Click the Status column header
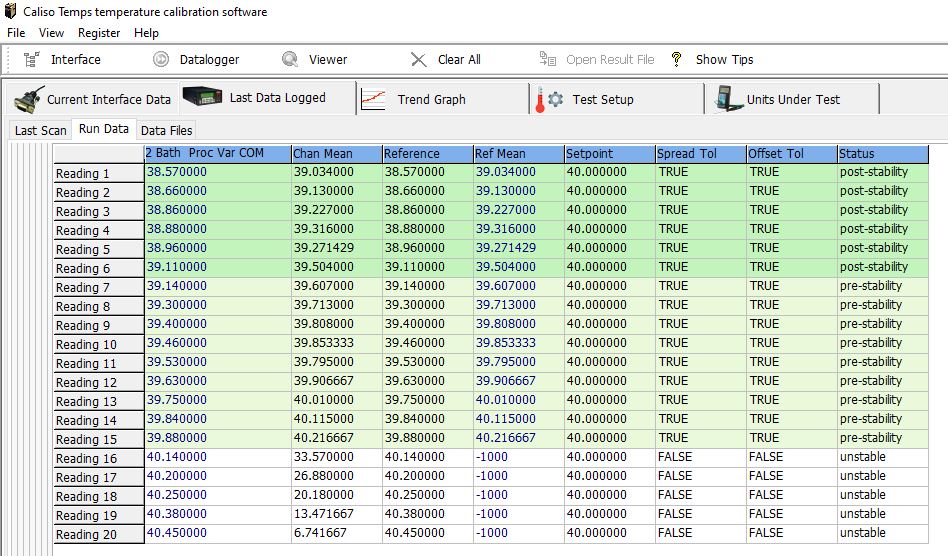 click(883, 154)
